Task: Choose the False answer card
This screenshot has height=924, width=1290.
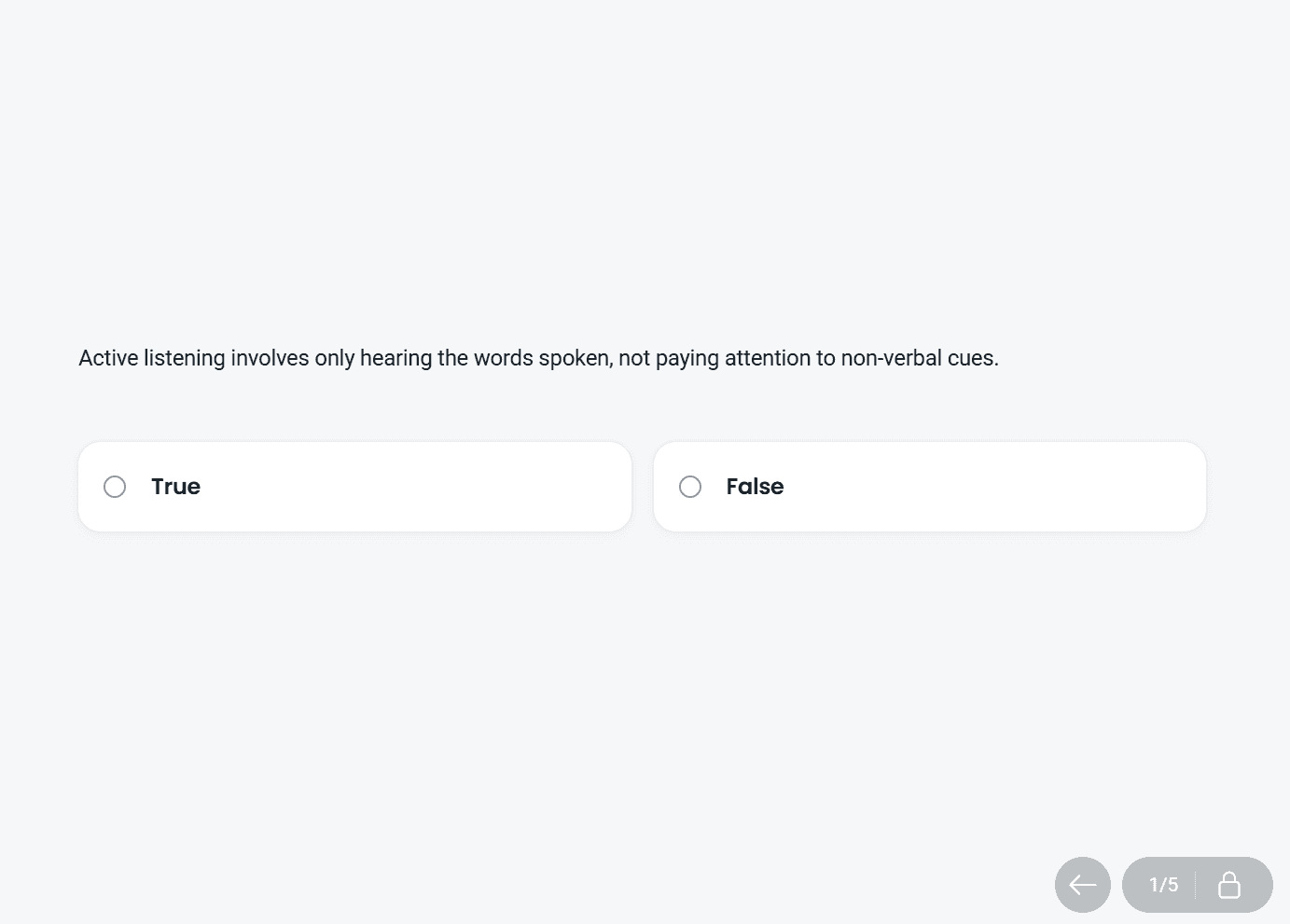Action: (929, 487)
